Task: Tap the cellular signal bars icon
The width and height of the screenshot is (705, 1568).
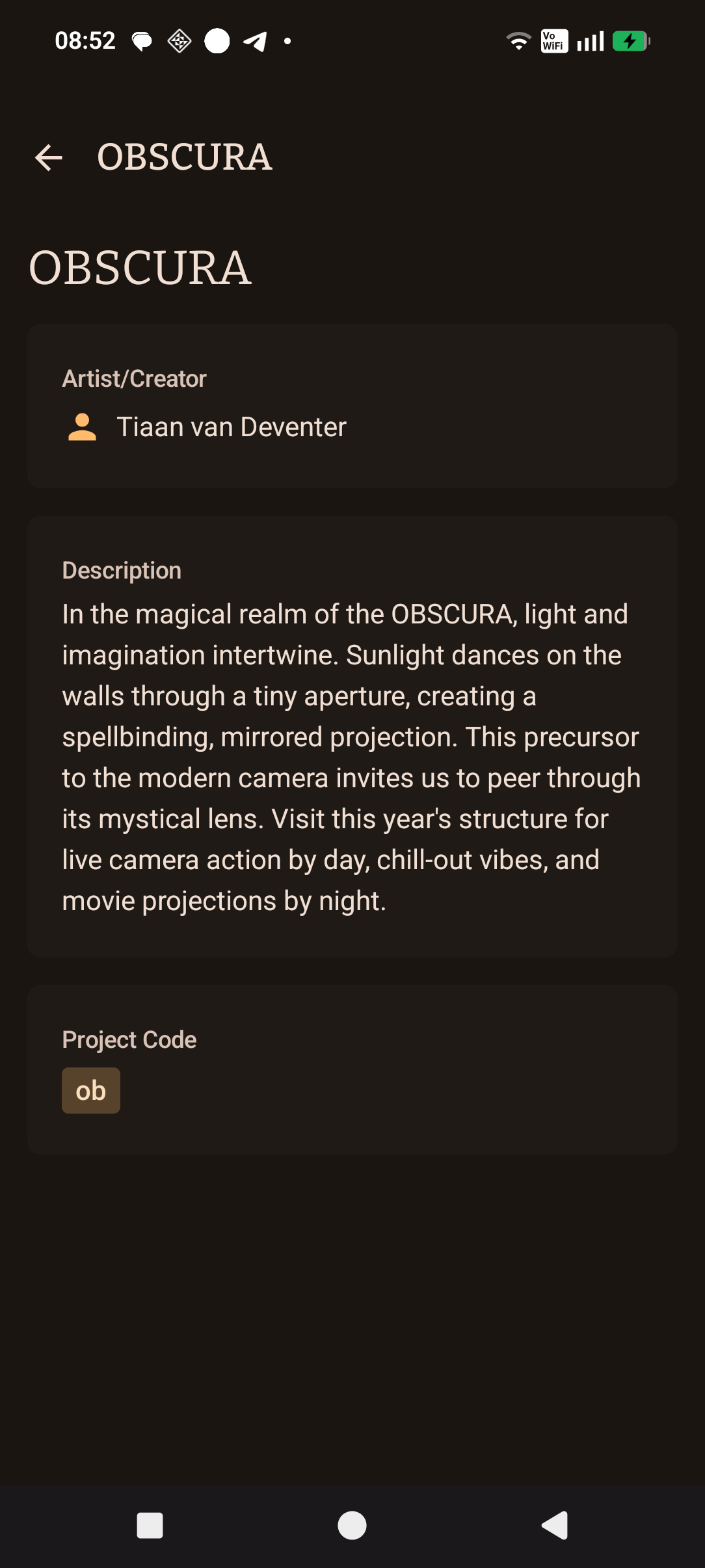Action: pos(591,42)
